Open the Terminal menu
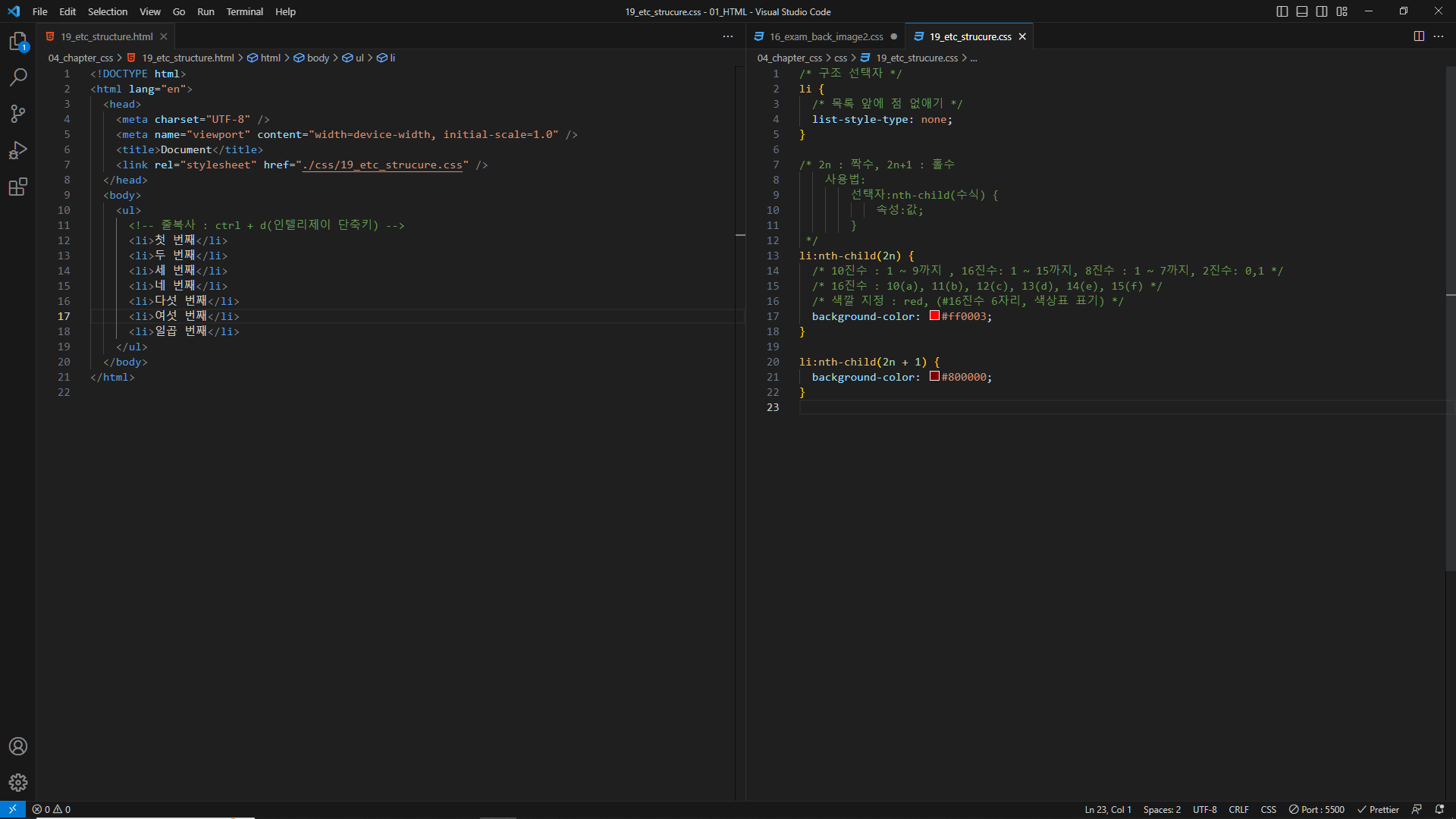Screen dimensions: 1456x819 244,11
